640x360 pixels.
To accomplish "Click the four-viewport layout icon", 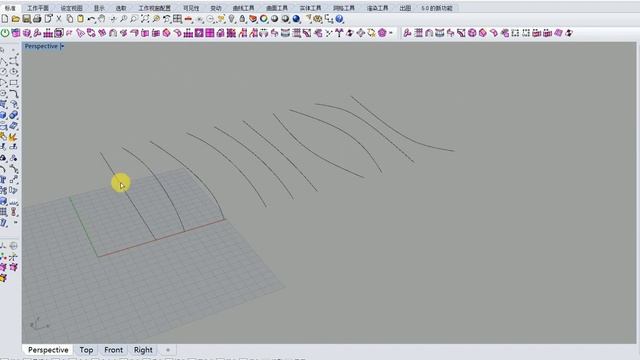I will 177,19.
